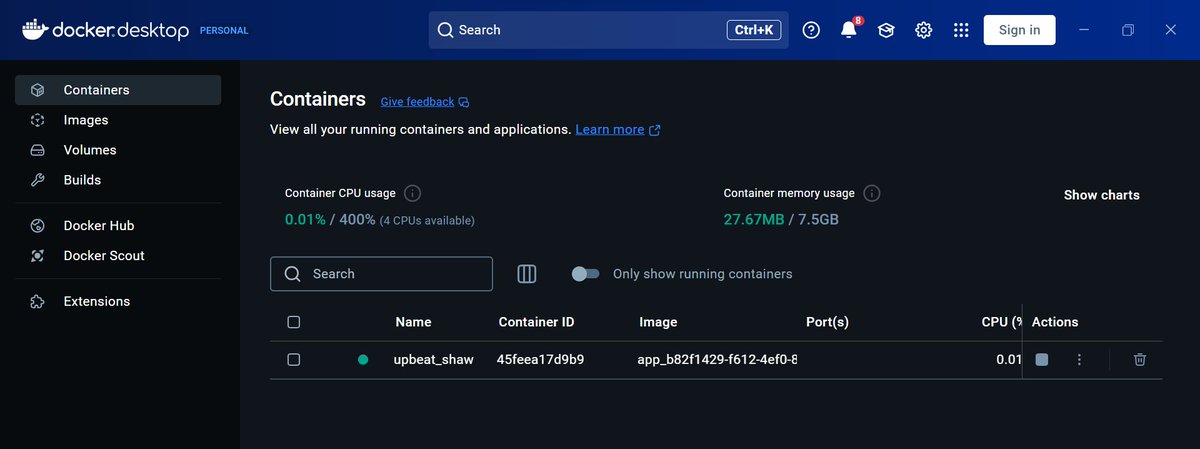
Task: Click the PERSONAL plan label
Action: tap(224, 31)
